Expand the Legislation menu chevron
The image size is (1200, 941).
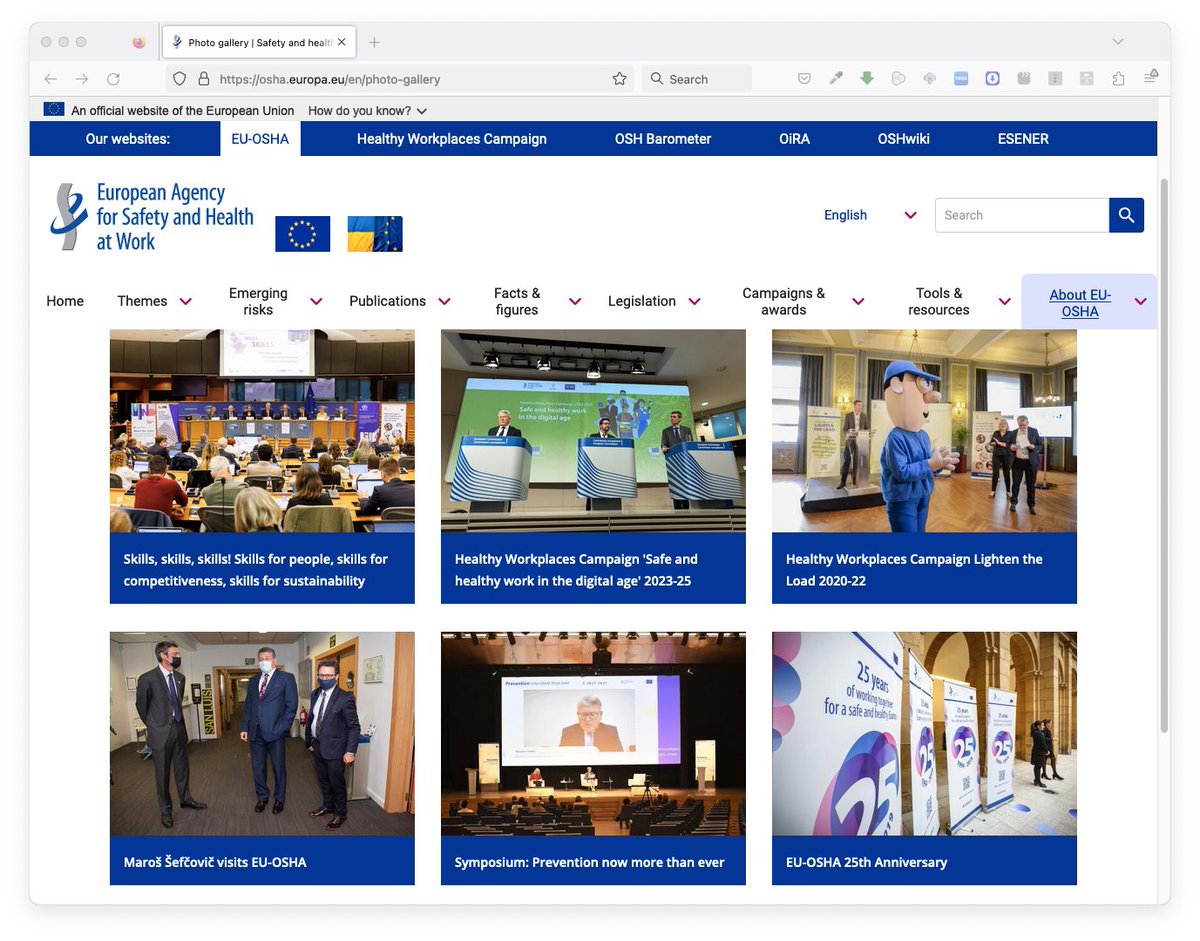point(694,301)
